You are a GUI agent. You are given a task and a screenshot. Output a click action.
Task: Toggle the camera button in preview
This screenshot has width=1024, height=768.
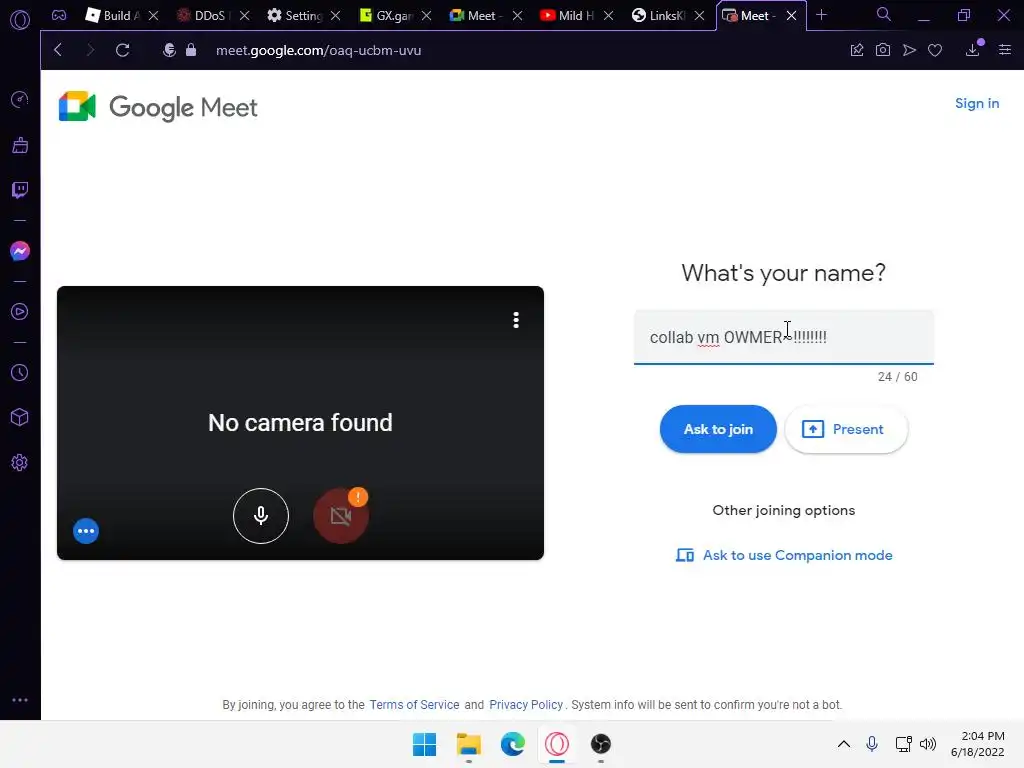(341, 516)
